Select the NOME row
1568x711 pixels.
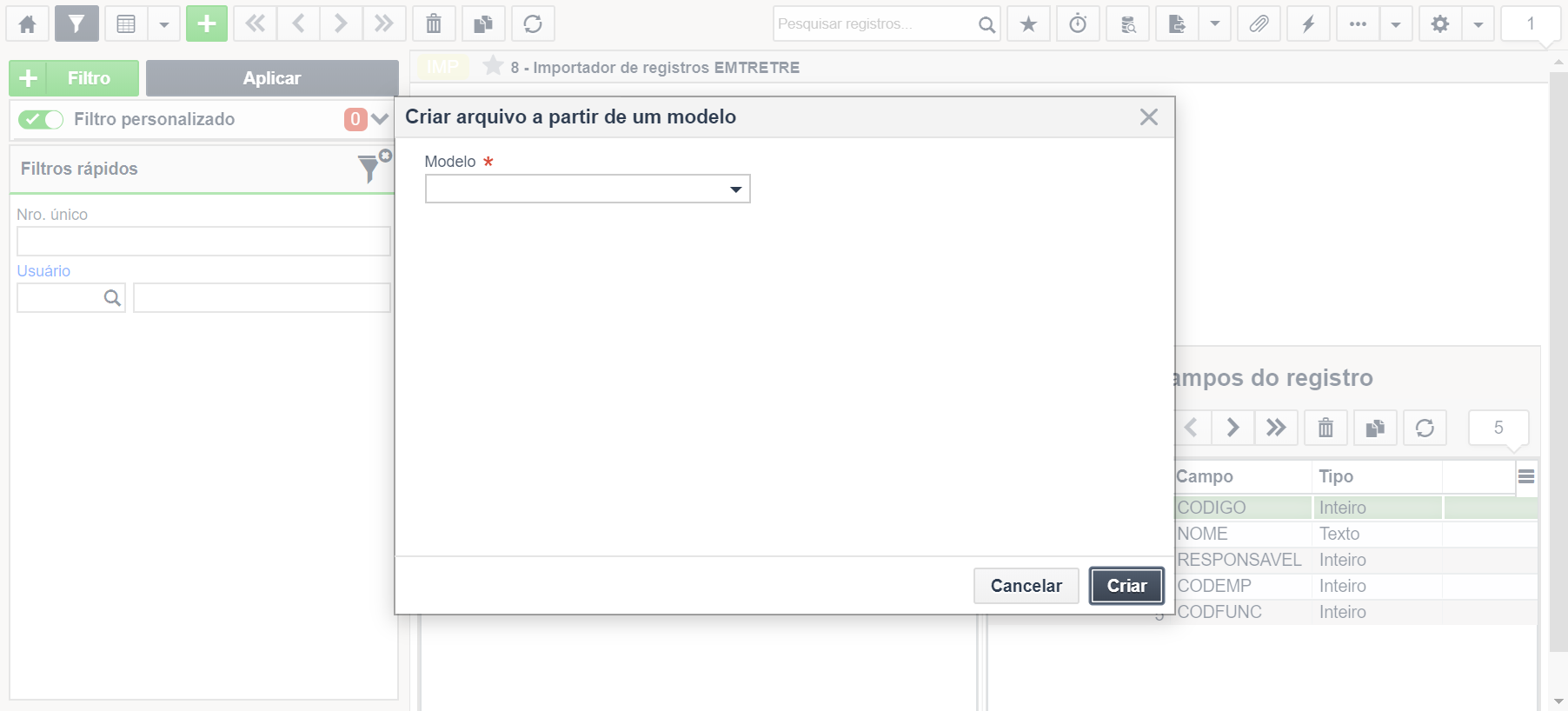tap(1356, 534)
